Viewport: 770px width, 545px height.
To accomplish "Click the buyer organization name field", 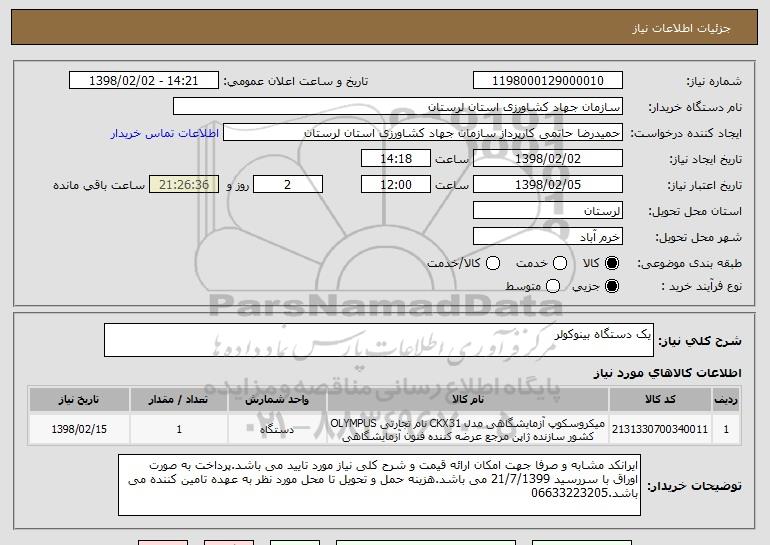I will [398, 107].
